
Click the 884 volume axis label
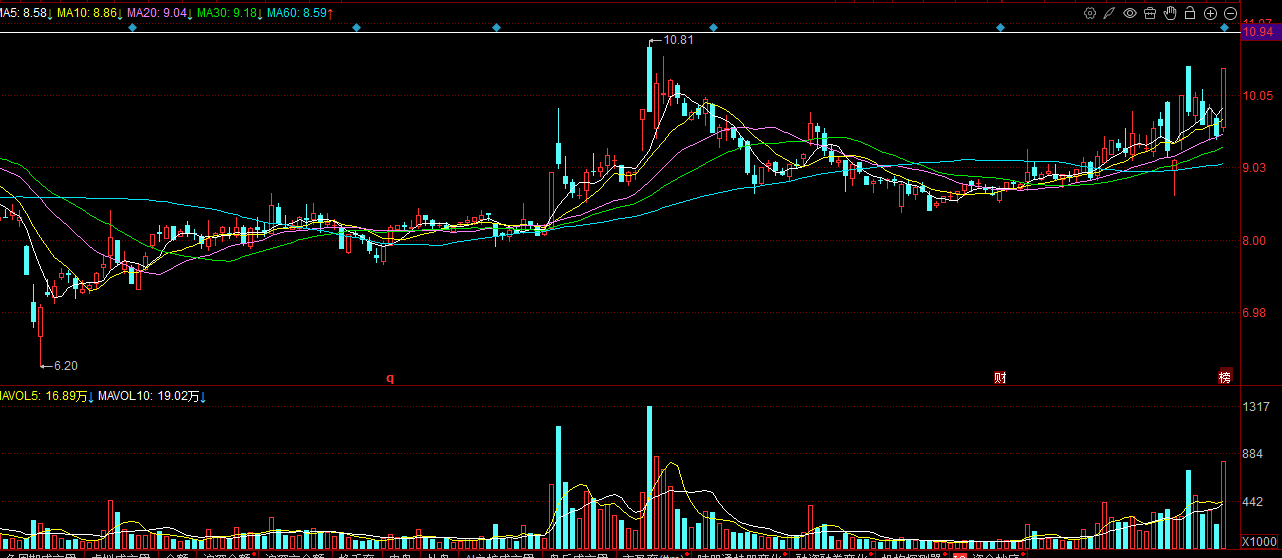click(1253, 454)
